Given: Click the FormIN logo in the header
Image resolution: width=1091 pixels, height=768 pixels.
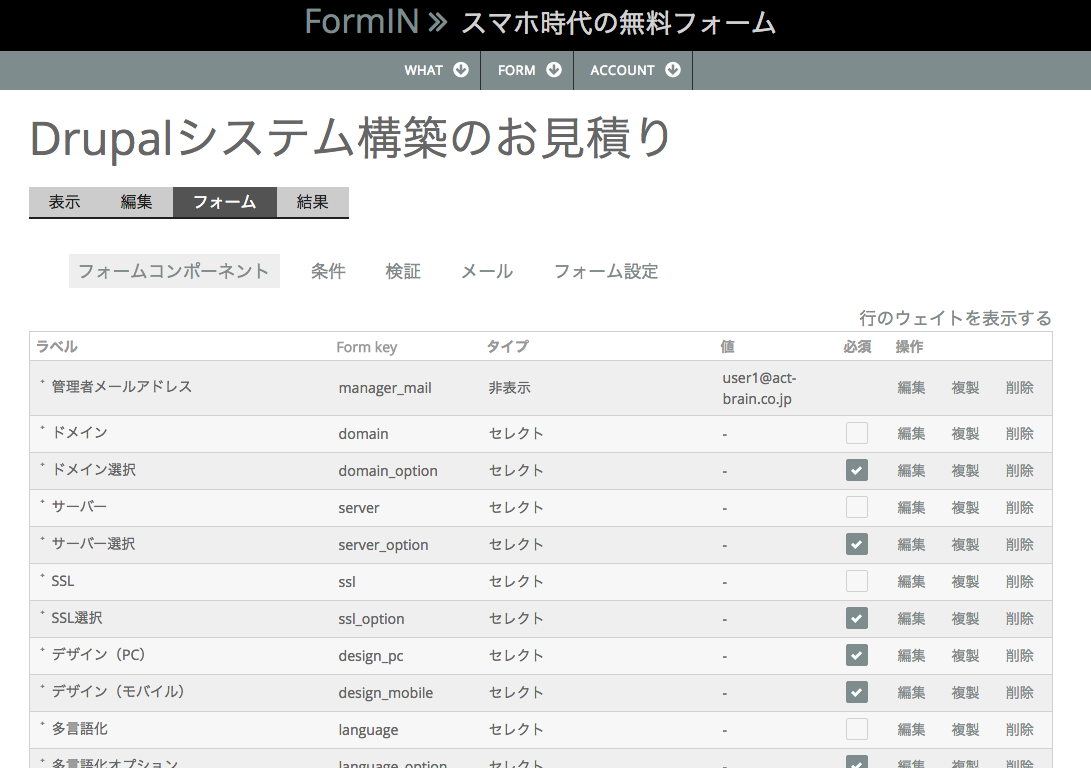Looking at the screenshot, I should 362,22.
